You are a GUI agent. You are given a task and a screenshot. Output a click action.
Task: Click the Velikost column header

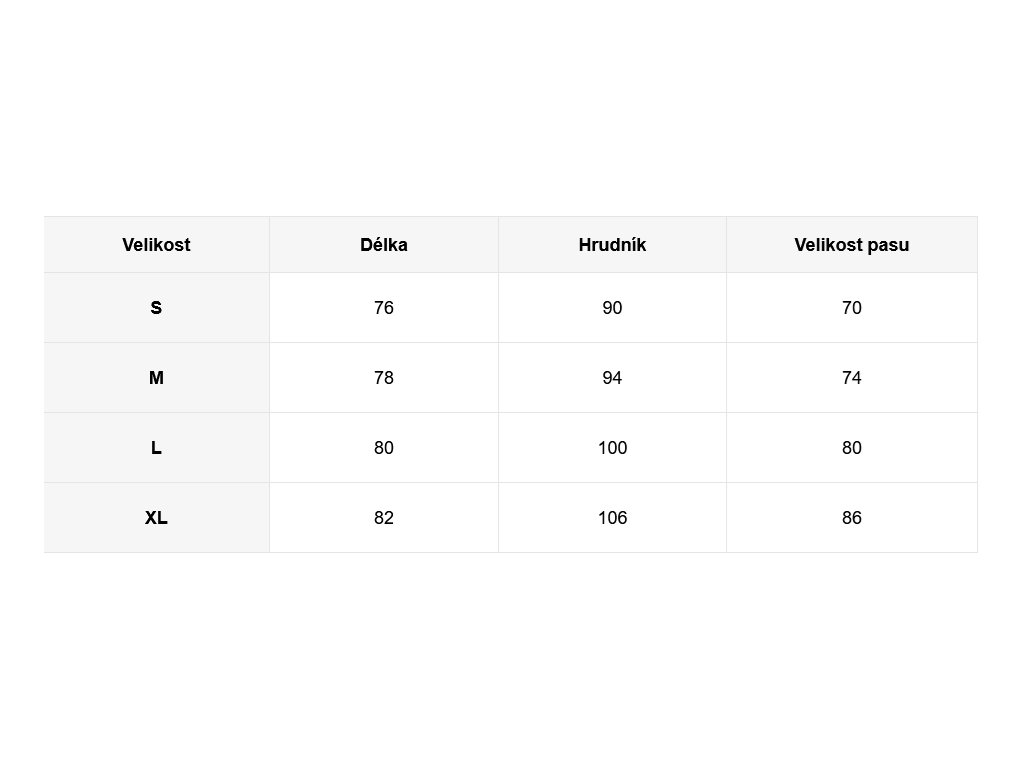pos(156,245)
